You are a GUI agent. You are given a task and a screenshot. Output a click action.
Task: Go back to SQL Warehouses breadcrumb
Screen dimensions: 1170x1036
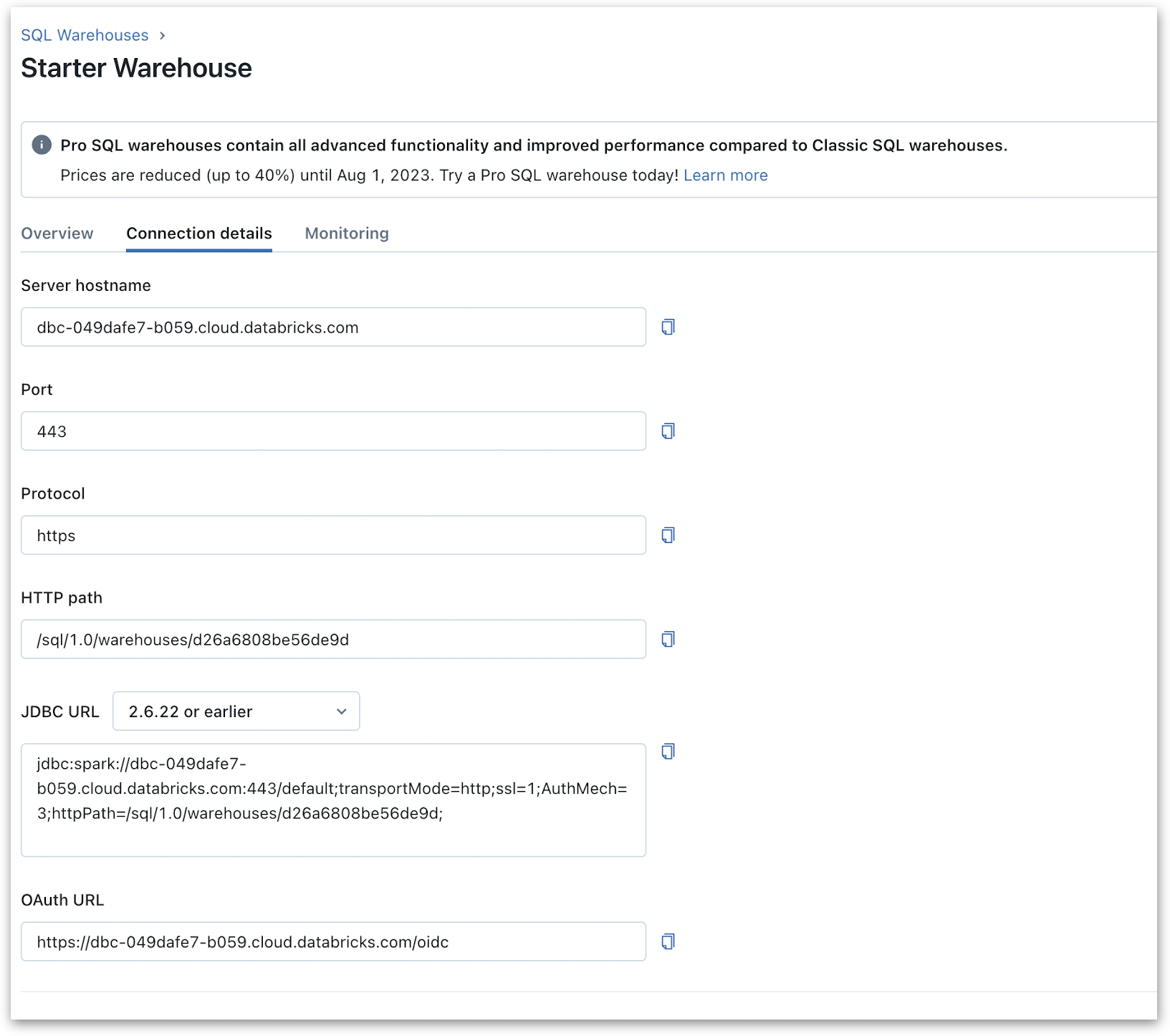(85, 35)
